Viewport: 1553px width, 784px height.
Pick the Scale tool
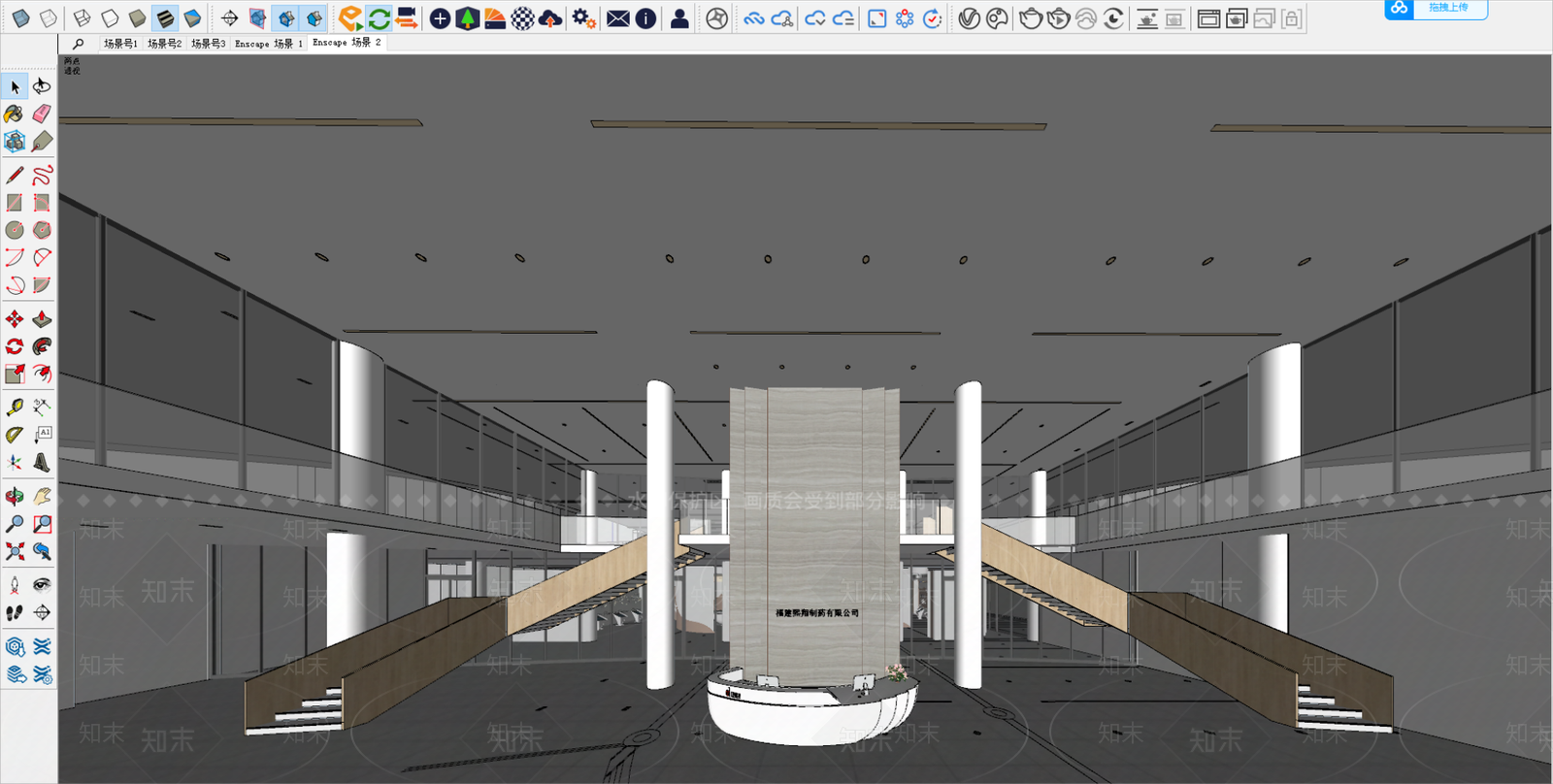(x=15, y=374)
